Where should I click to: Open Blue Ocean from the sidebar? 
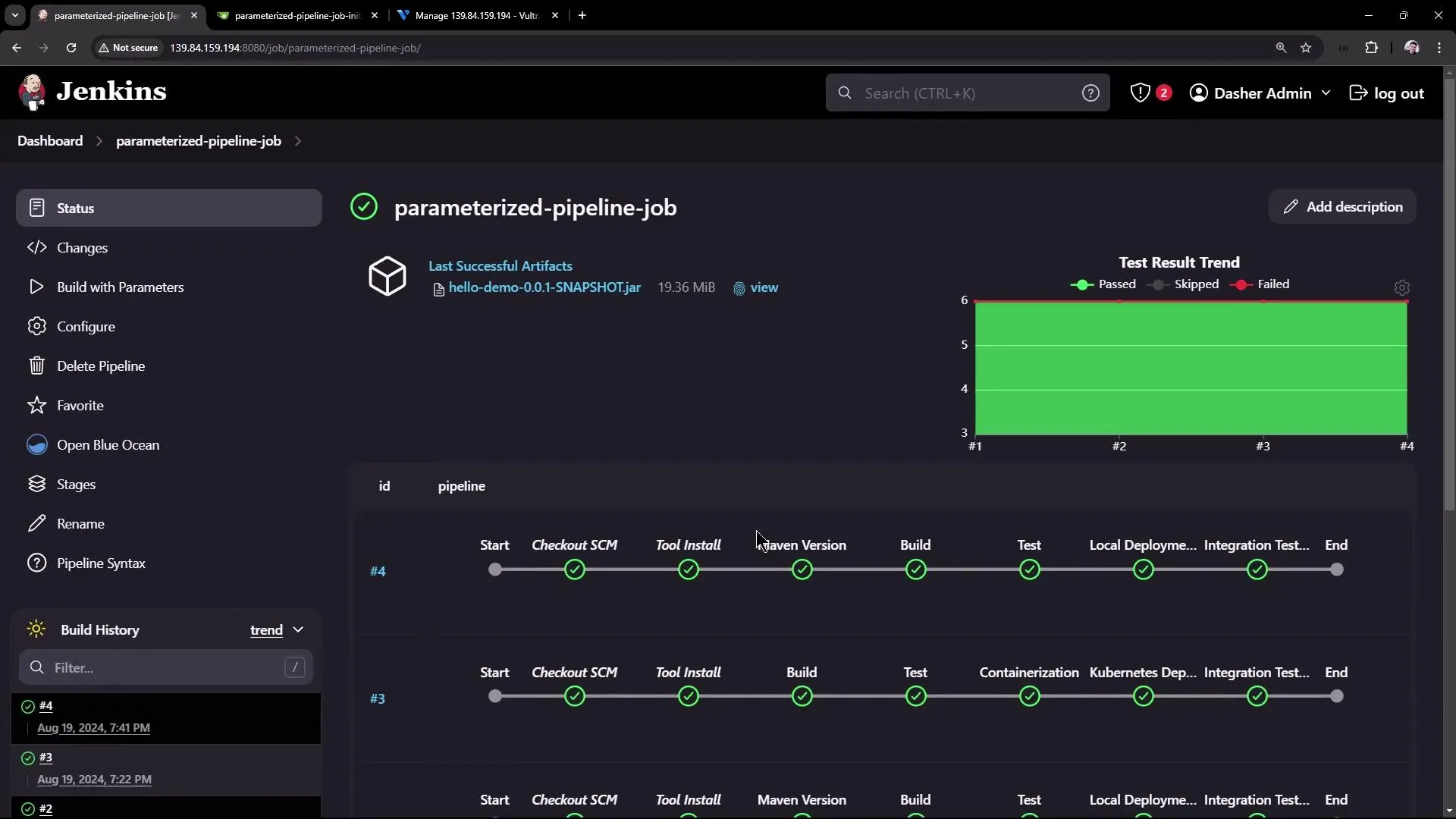(109, 444)
